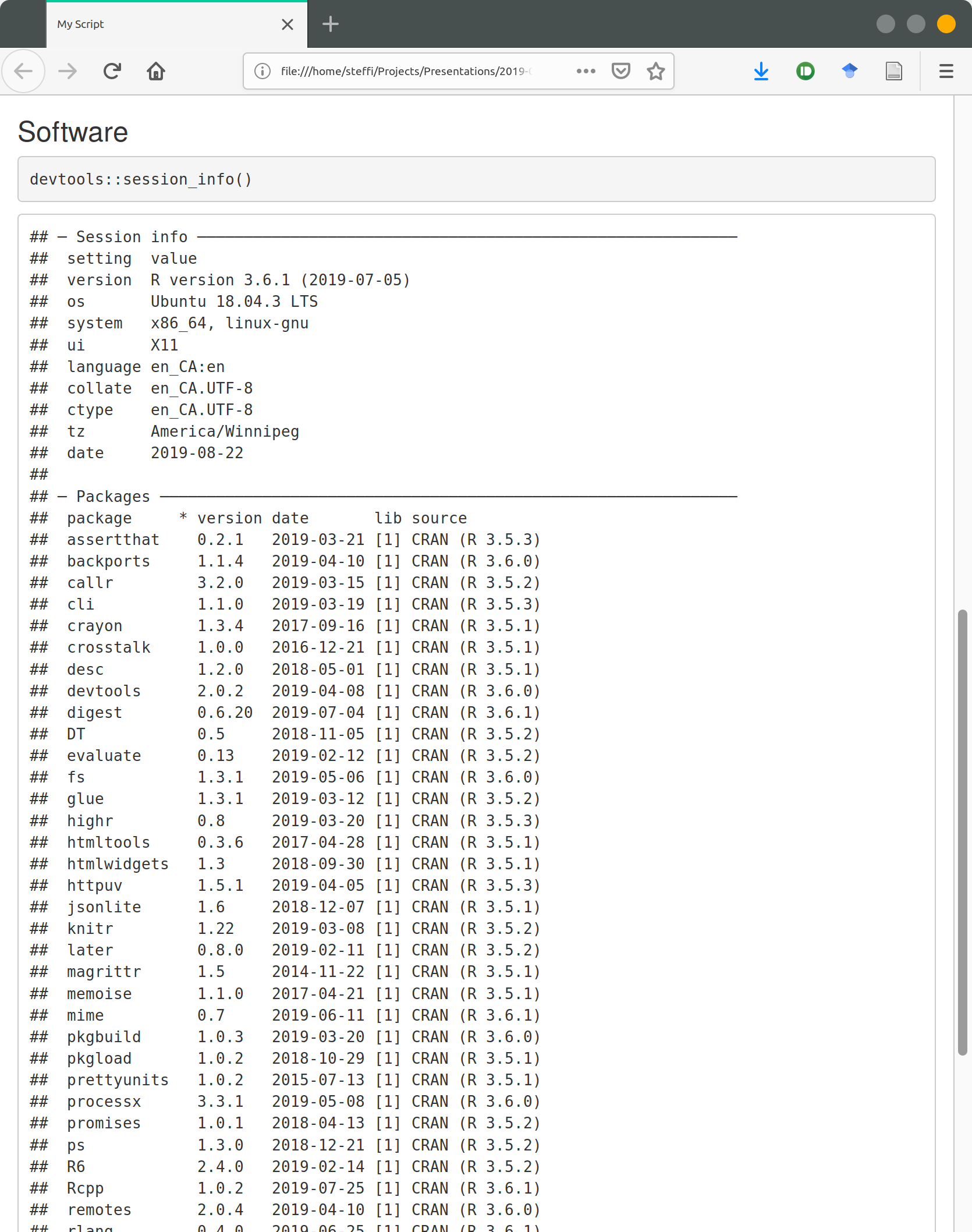Open a new tab with plus button
The height and width of the screenshot is (1232, 972).
330,24
